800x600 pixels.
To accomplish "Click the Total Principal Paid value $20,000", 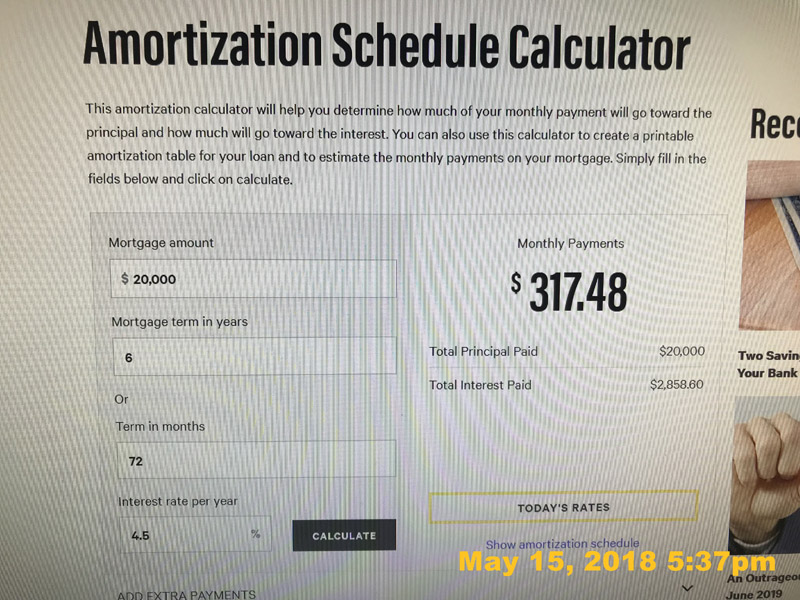I will (682, 351).
